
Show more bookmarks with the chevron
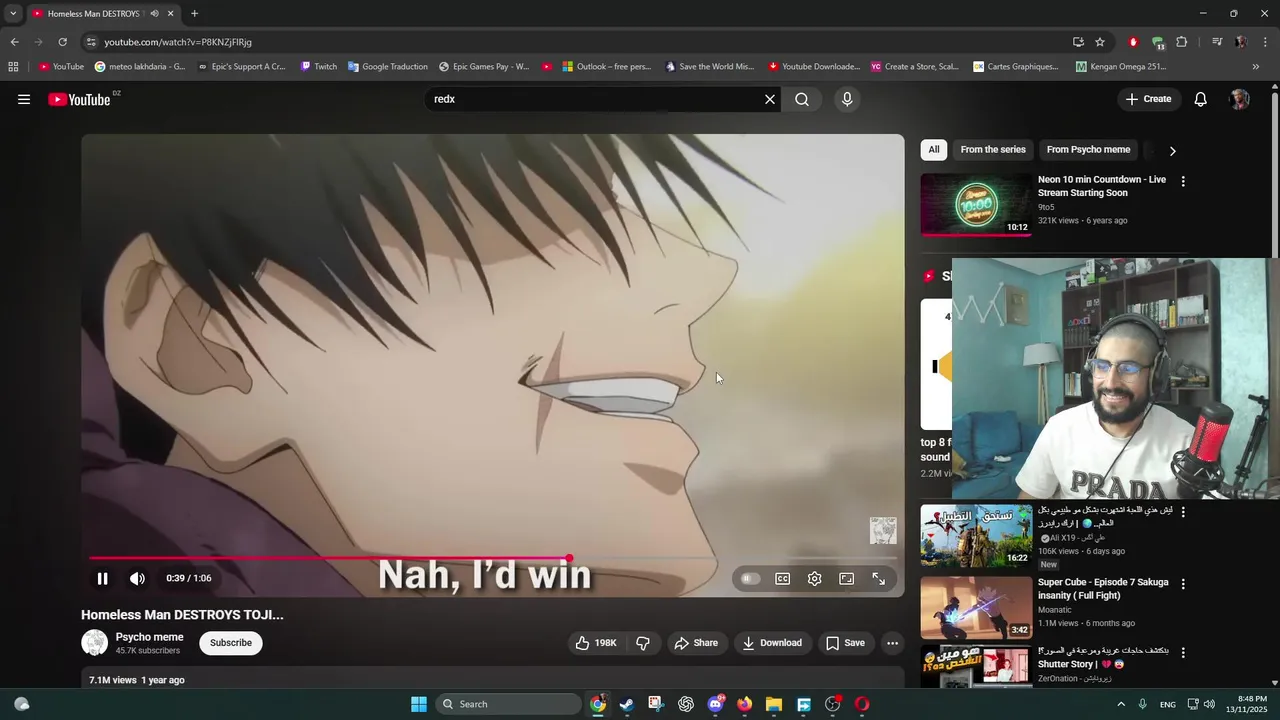pos(1256,67)
